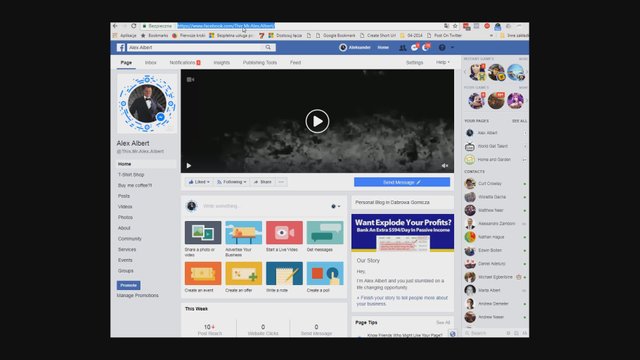Click the Aleksander profile link in top bar
This screenshot has width=640, height=360.
point(355,47)
